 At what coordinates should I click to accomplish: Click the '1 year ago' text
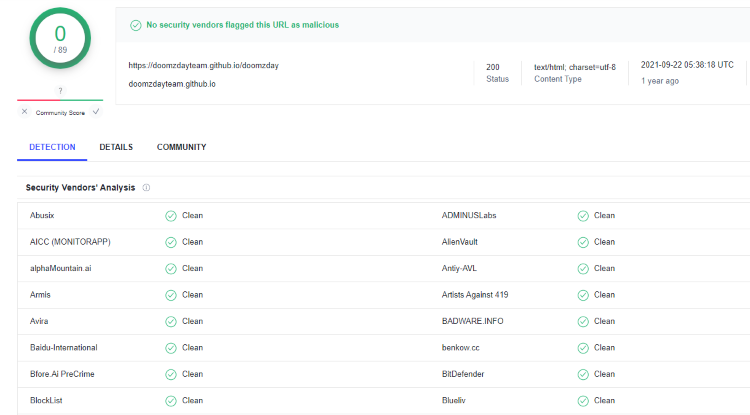coord(660,81)
